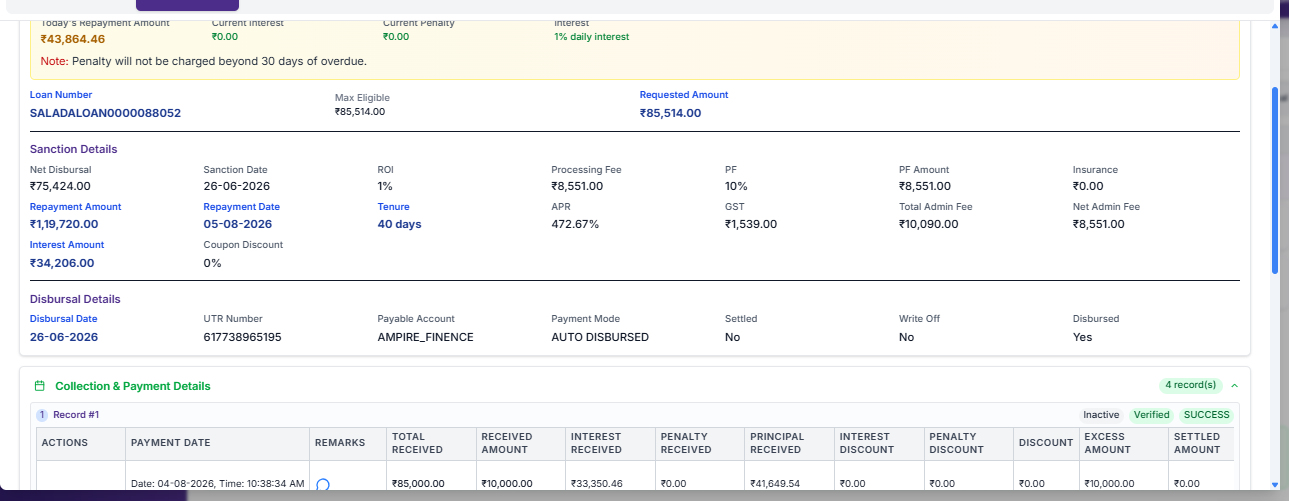Click the numbered badge next to Record #1
This screenshot has height=501, width=1289.
pos(42,415)
